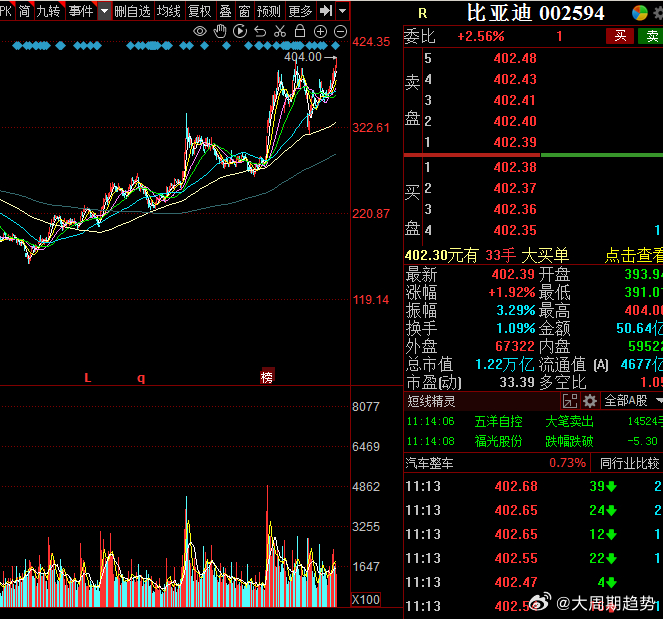This screenshot has width=663, height=619.
Task: Open the 更多 more menu
Action: [x=300, y=11]
